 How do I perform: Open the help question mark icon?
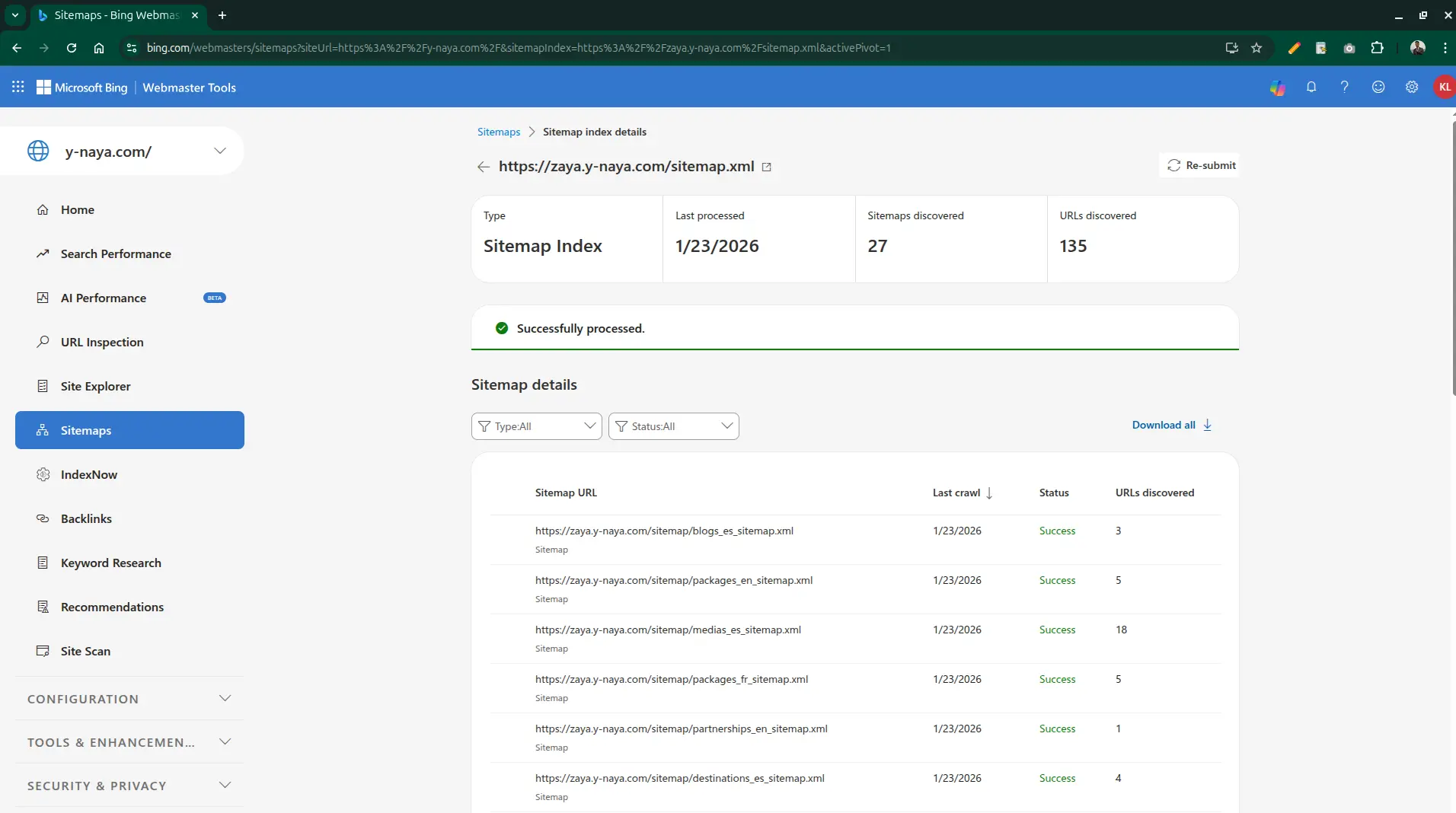(x=1344, y=87)
